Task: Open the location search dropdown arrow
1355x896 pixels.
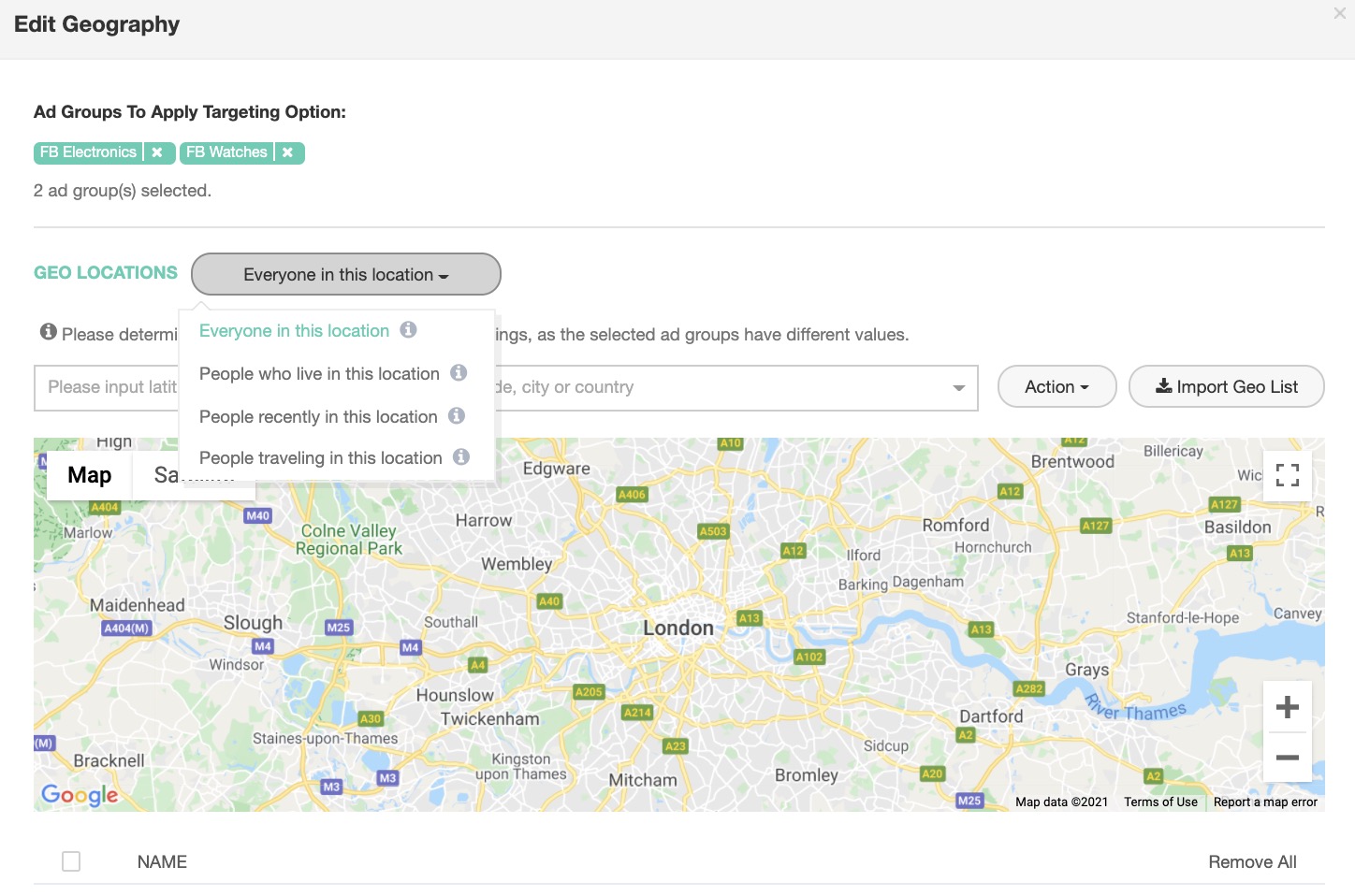Action: point(958,388)
